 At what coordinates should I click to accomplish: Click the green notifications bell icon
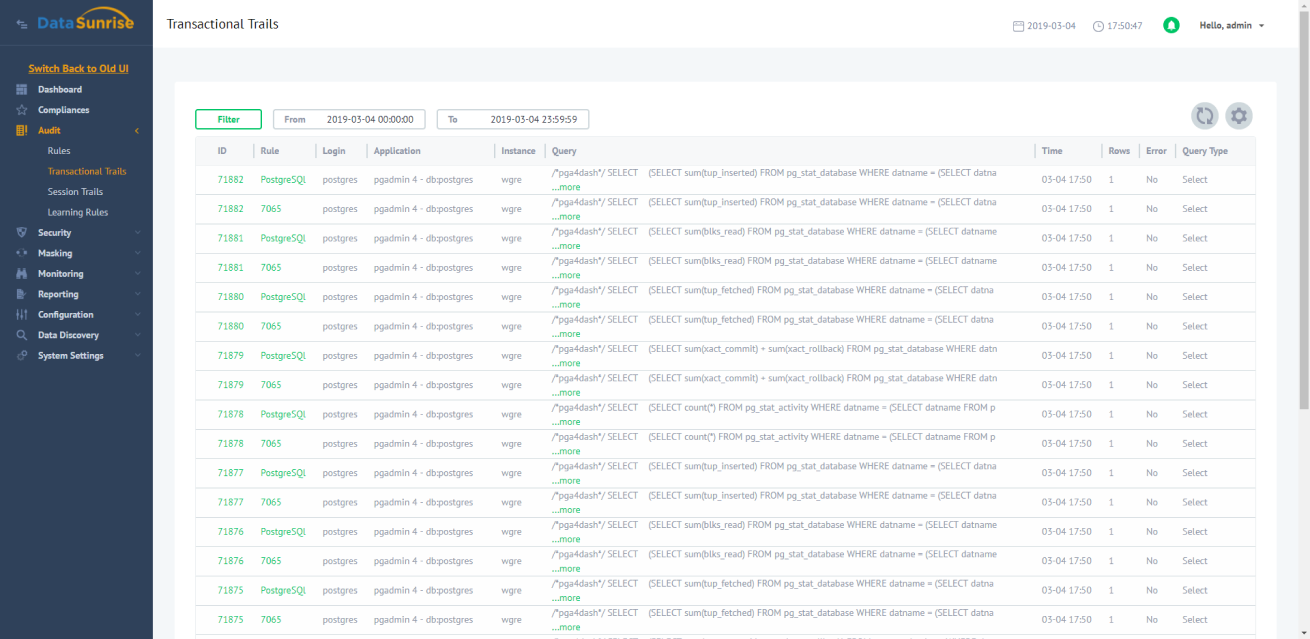pyautogui.click(x=1171, y=25)
